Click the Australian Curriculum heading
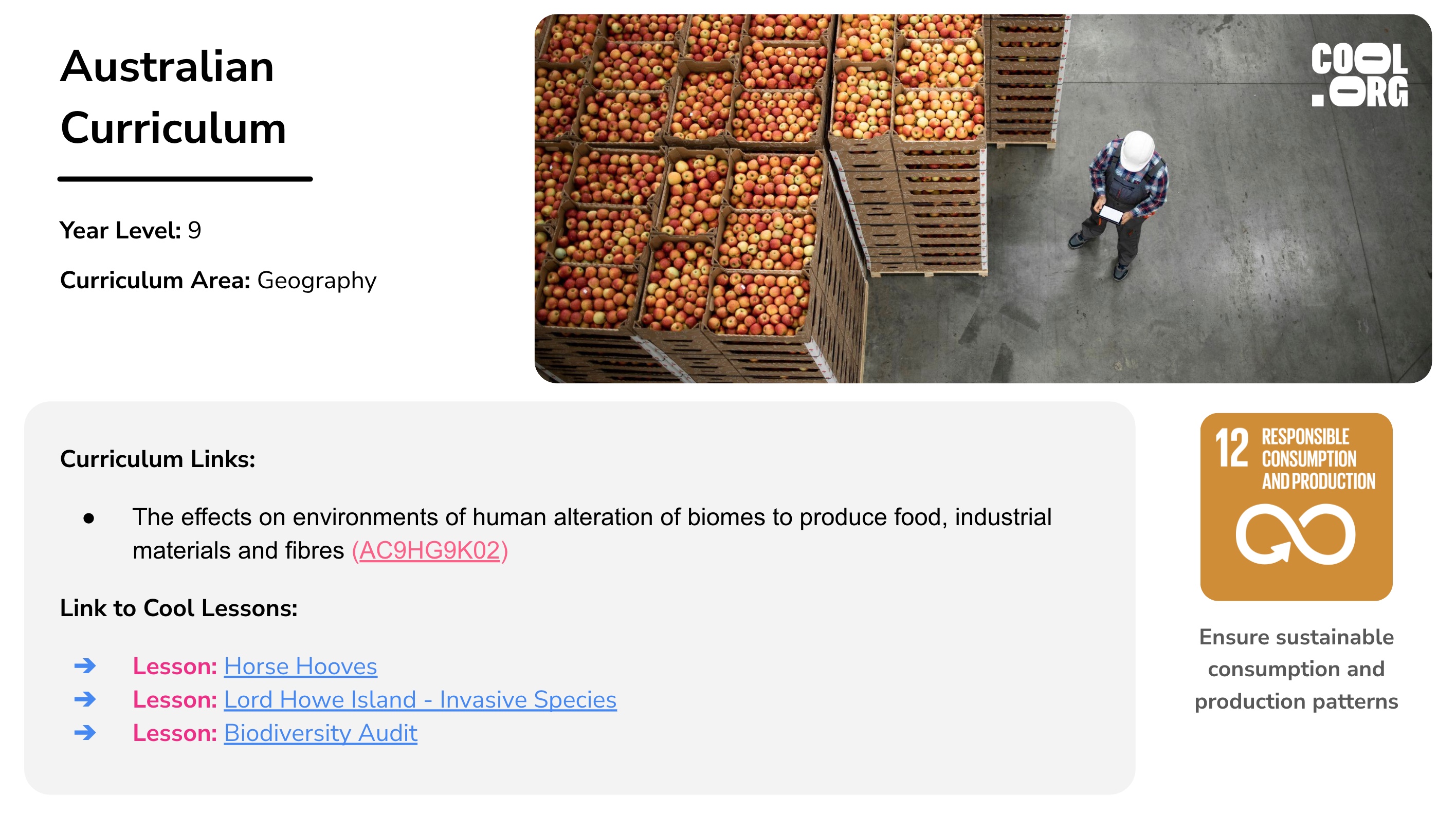This screenshot has width=1456, height=816. click(173, 97)
